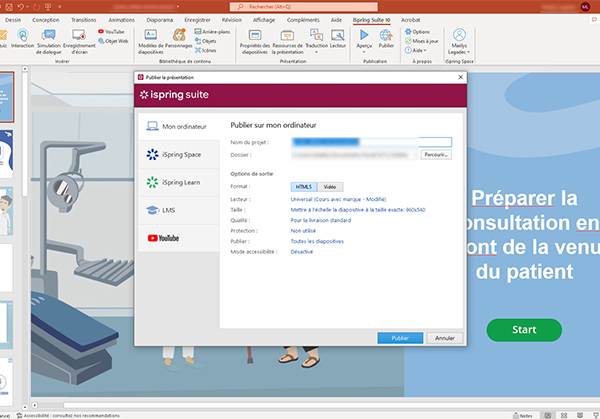
Task: Expand the Aperçu dropdown arrow
Action: tap(364, 52)
